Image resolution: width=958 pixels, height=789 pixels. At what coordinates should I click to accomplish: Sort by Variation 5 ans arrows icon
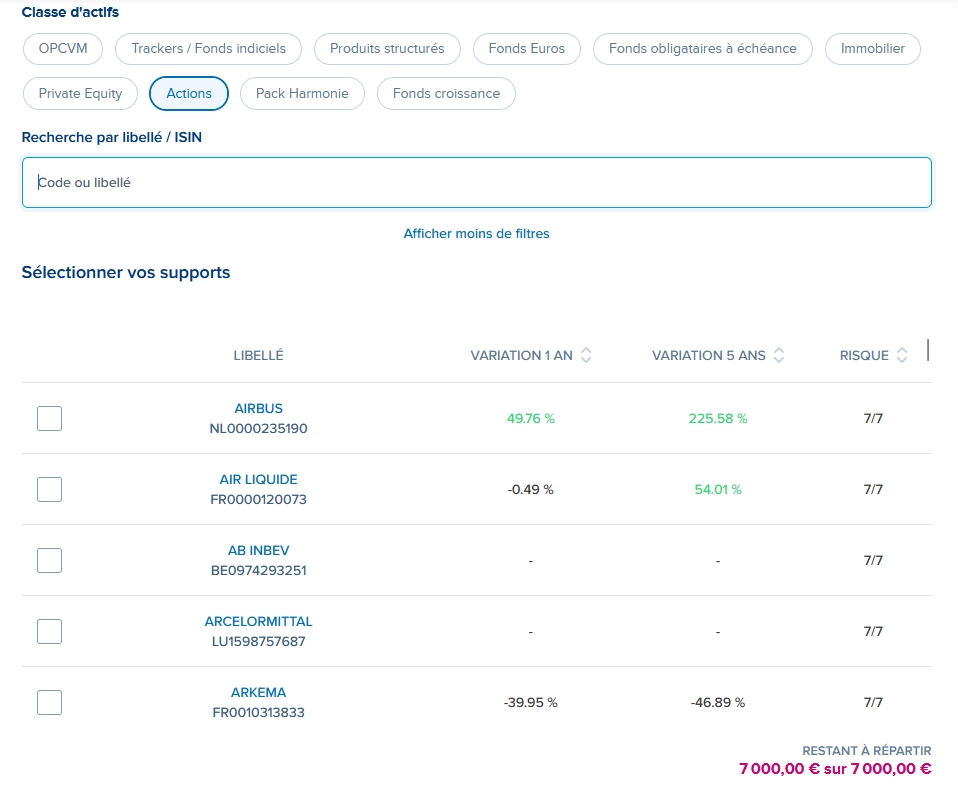(779, 356)
